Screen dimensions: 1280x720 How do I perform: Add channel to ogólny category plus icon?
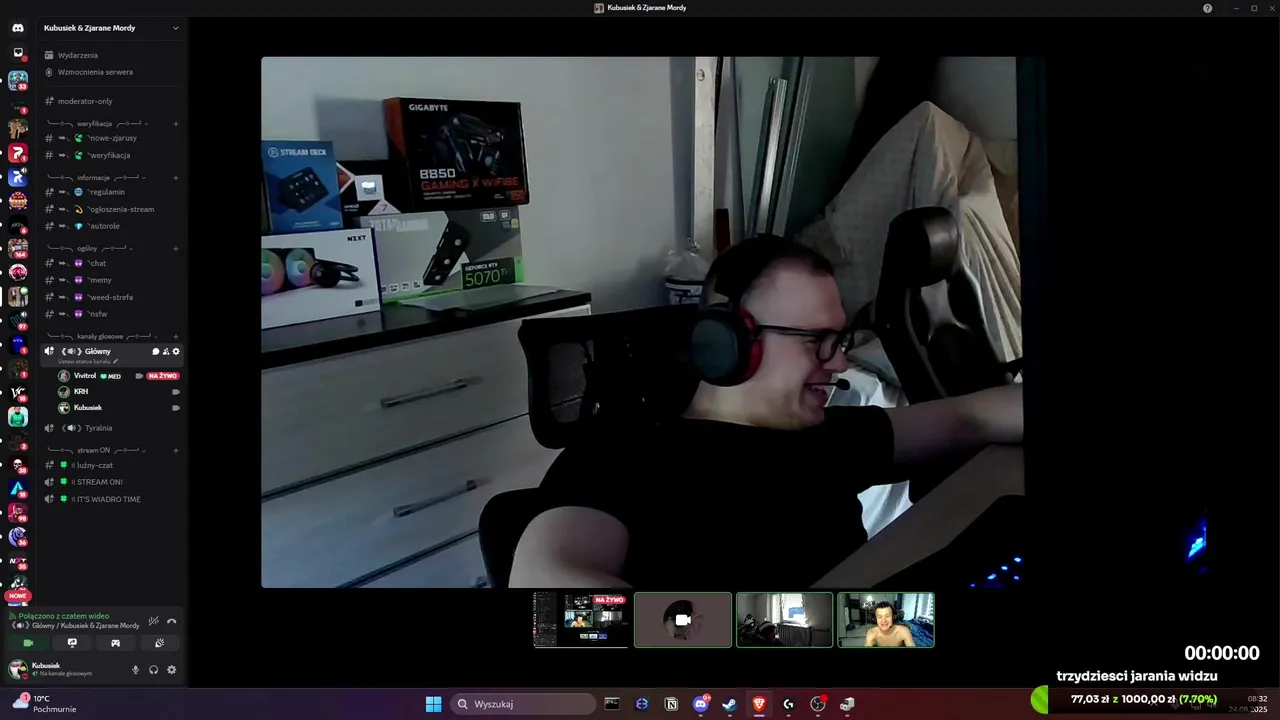(175, 248)
